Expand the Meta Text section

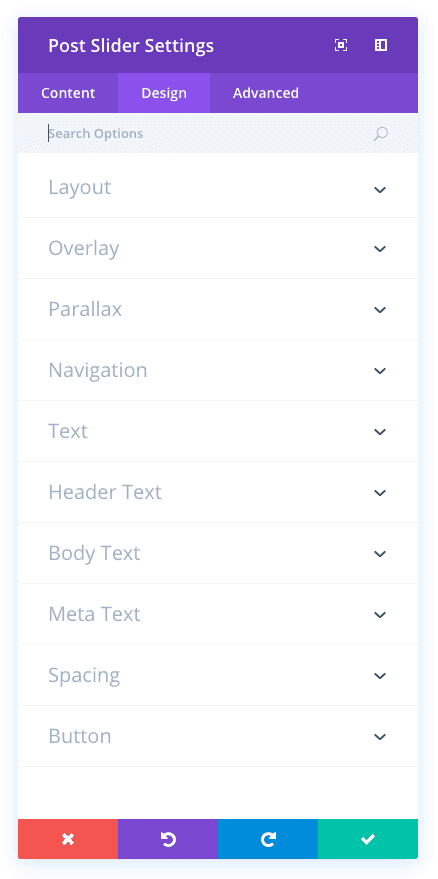(218, 614)
